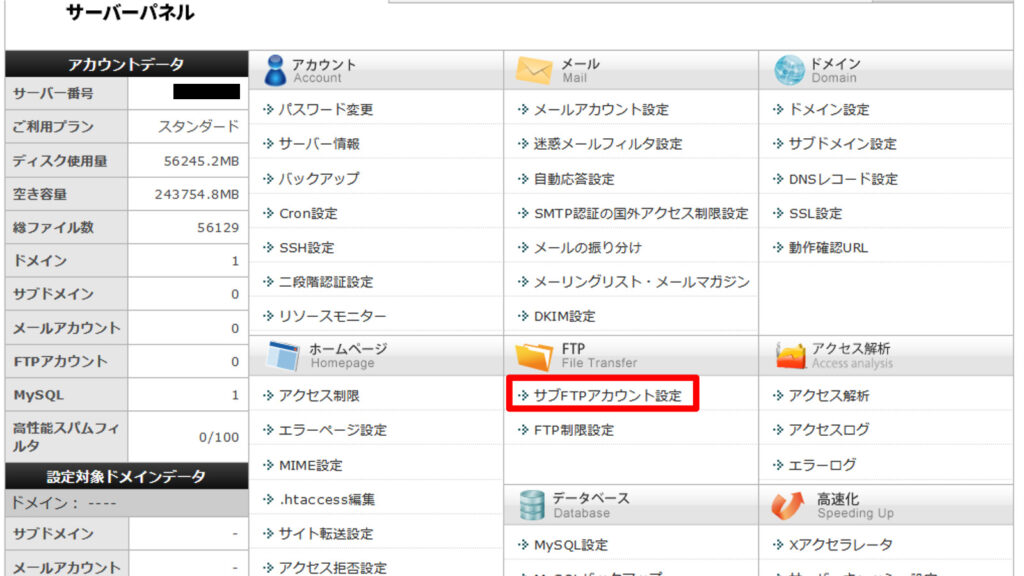Open パスワード変更 under Account
The width and height of the screenshot is (1024, 576).
pyautogui.click(x=326, y=109)
